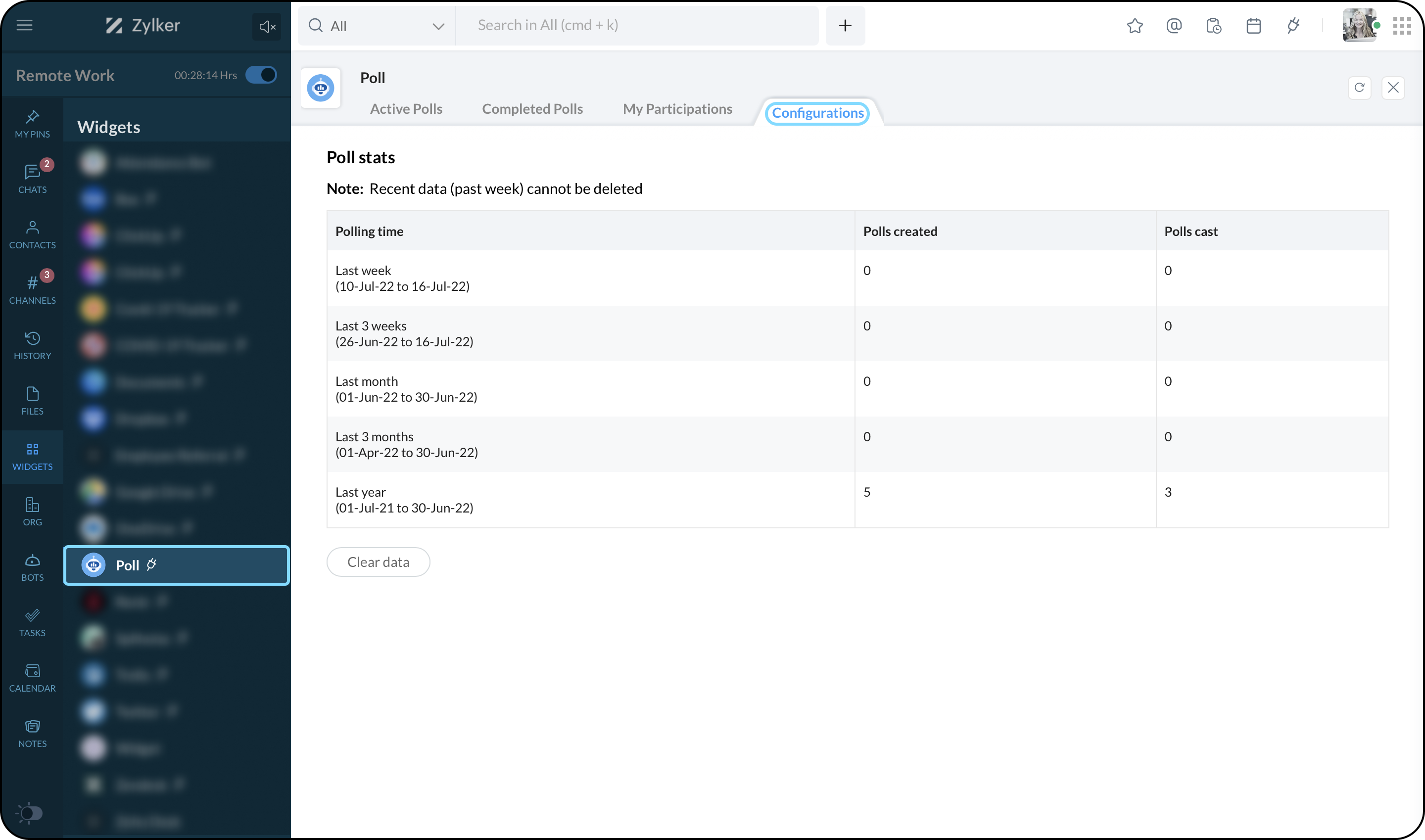The height and width of the screenshot is (840, 1425).
Task: Expand the All search scope dropdown
Action: (377, 26)
